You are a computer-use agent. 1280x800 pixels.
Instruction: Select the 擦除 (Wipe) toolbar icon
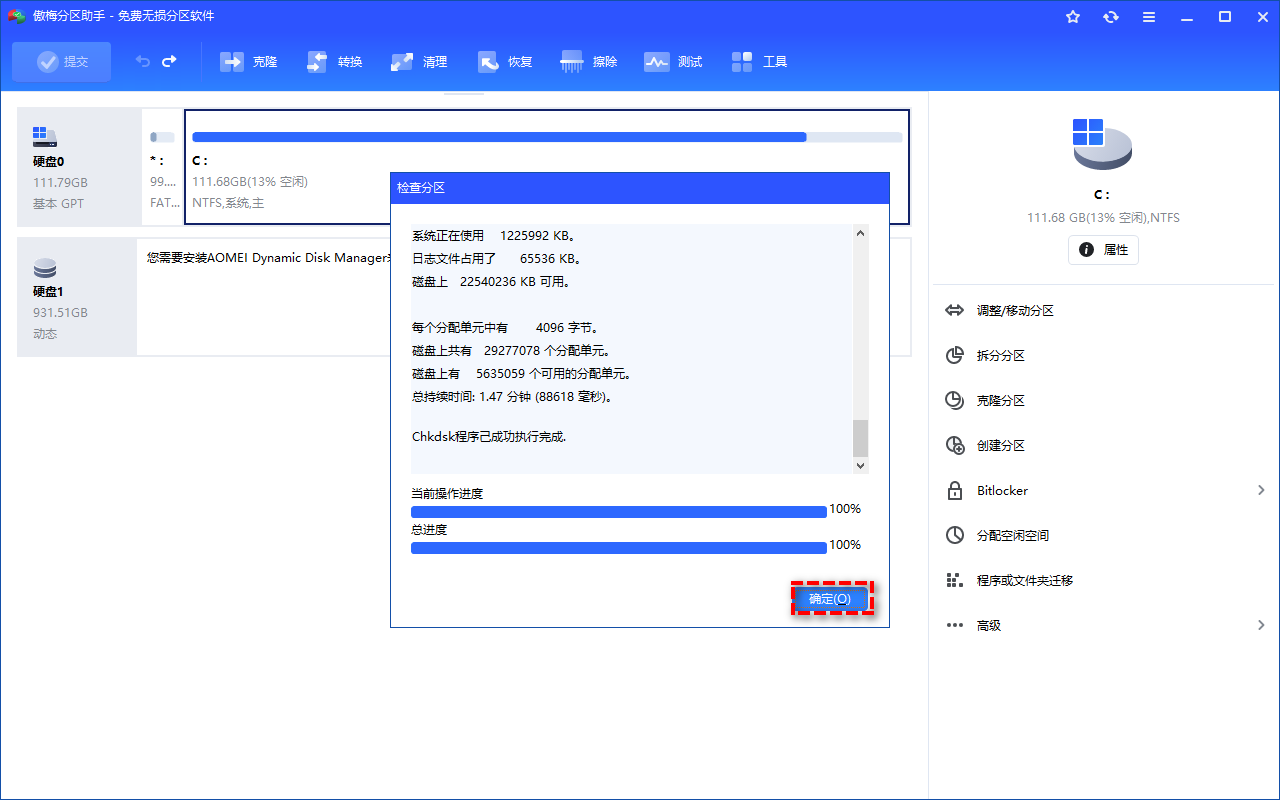pos(588,61)
